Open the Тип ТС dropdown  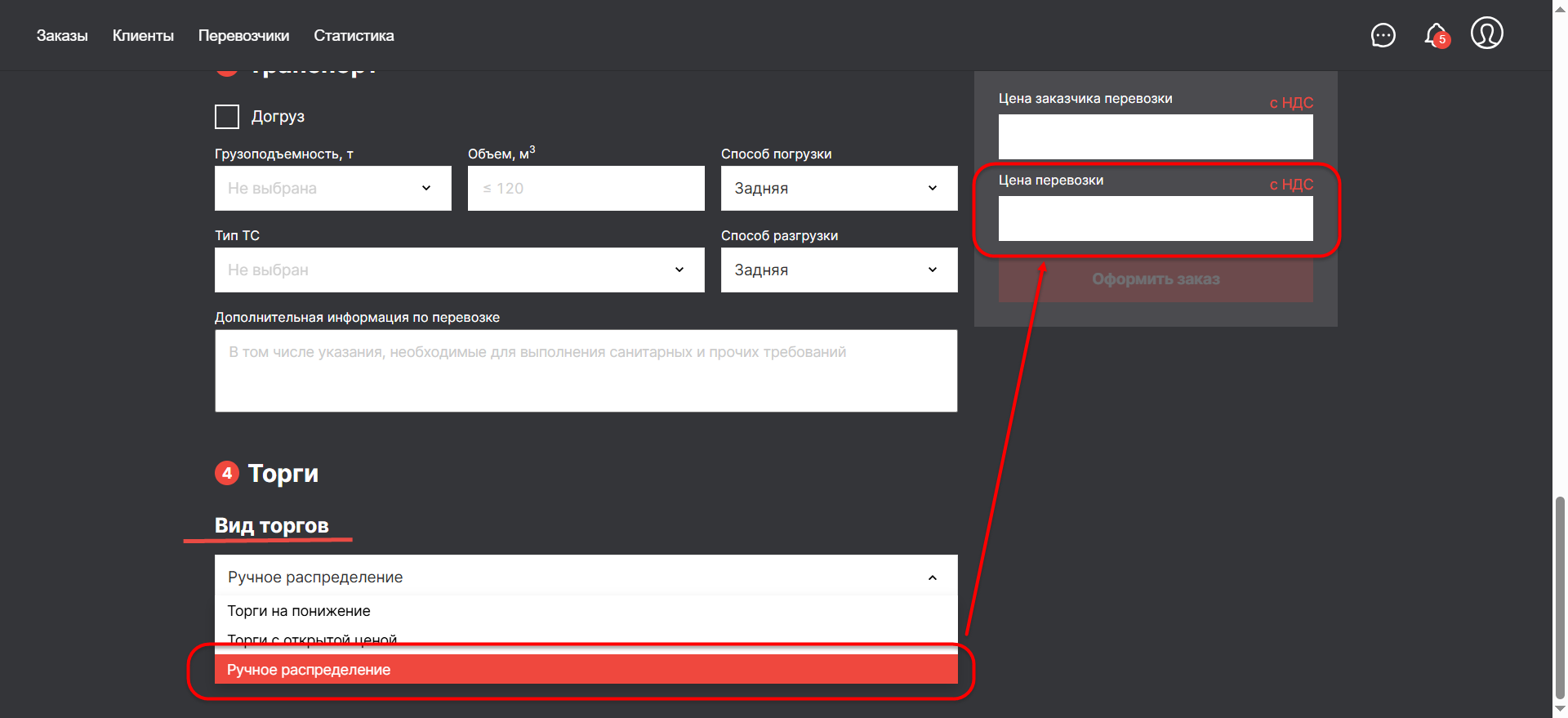459,270
